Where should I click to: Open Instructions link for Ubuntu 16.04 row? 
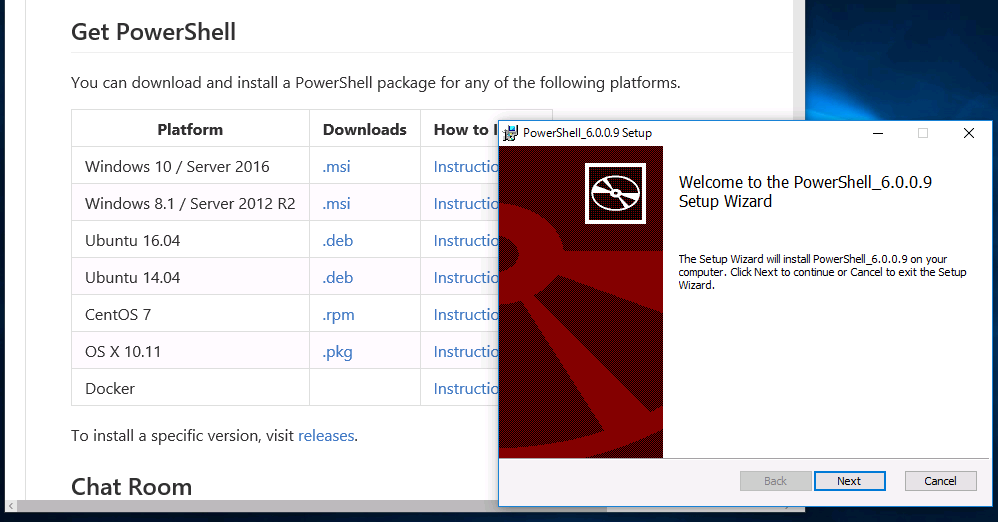point(466,241)
